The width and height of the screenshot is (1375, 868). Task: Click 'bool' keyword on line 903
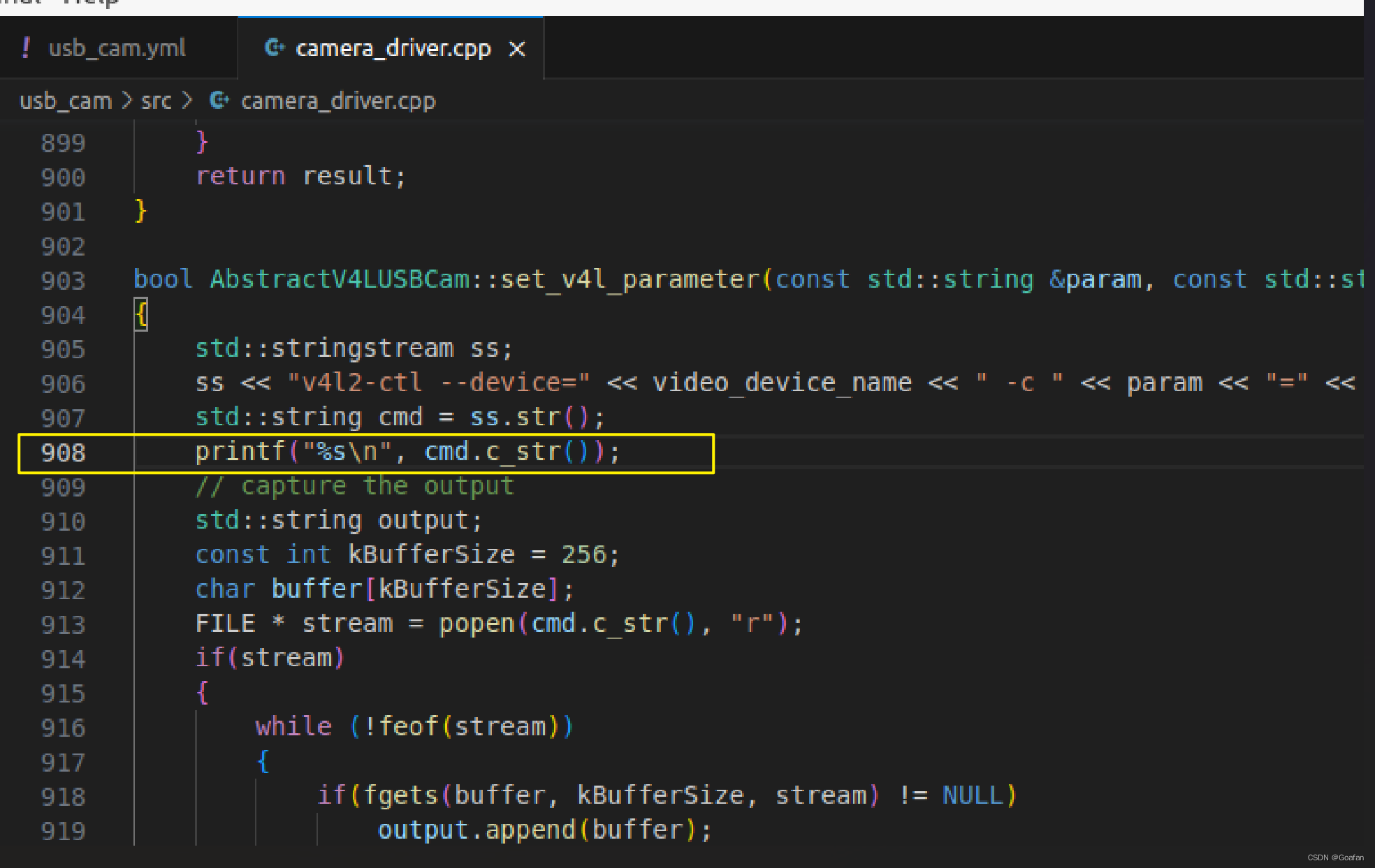pyautogui.click(x=163, y=279)
